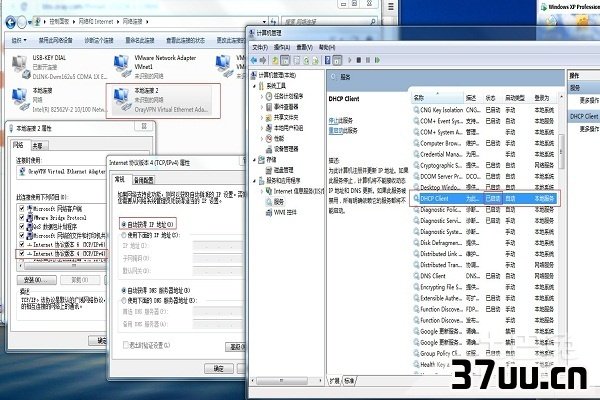Select USB-KEY DIAL connection icon

point(20,66)
